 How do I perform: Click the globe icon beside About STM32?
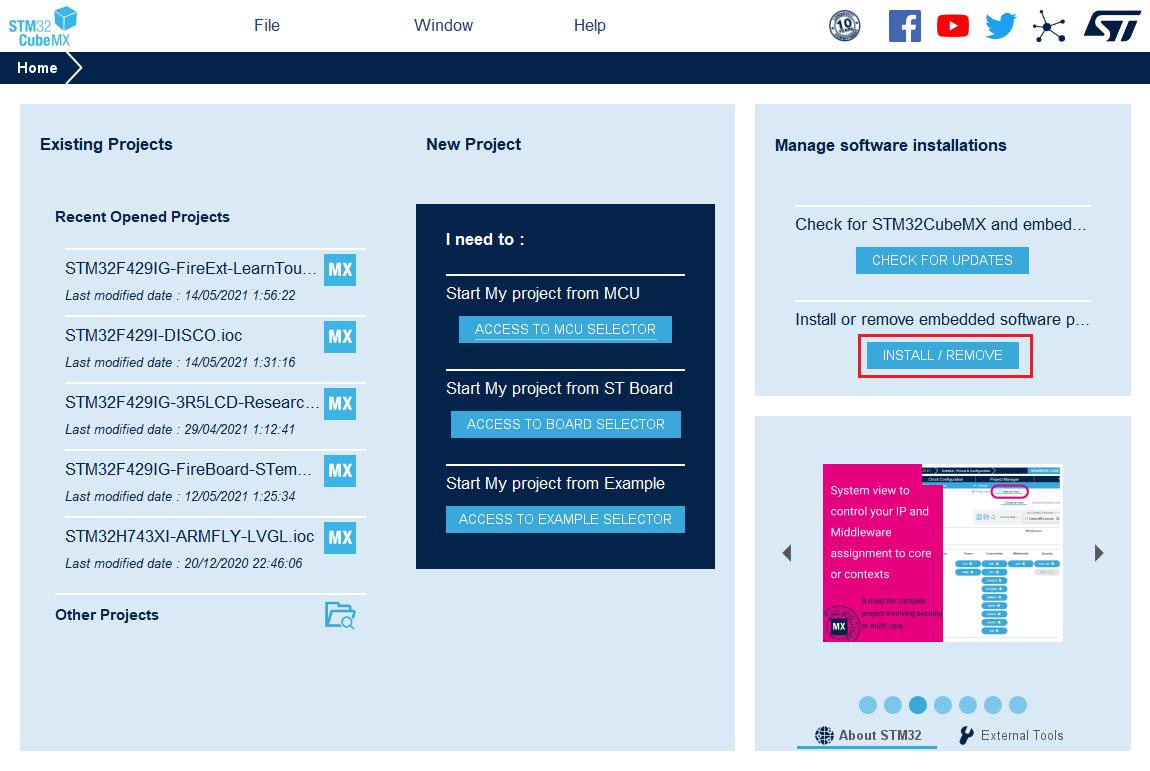pos(824,735)
